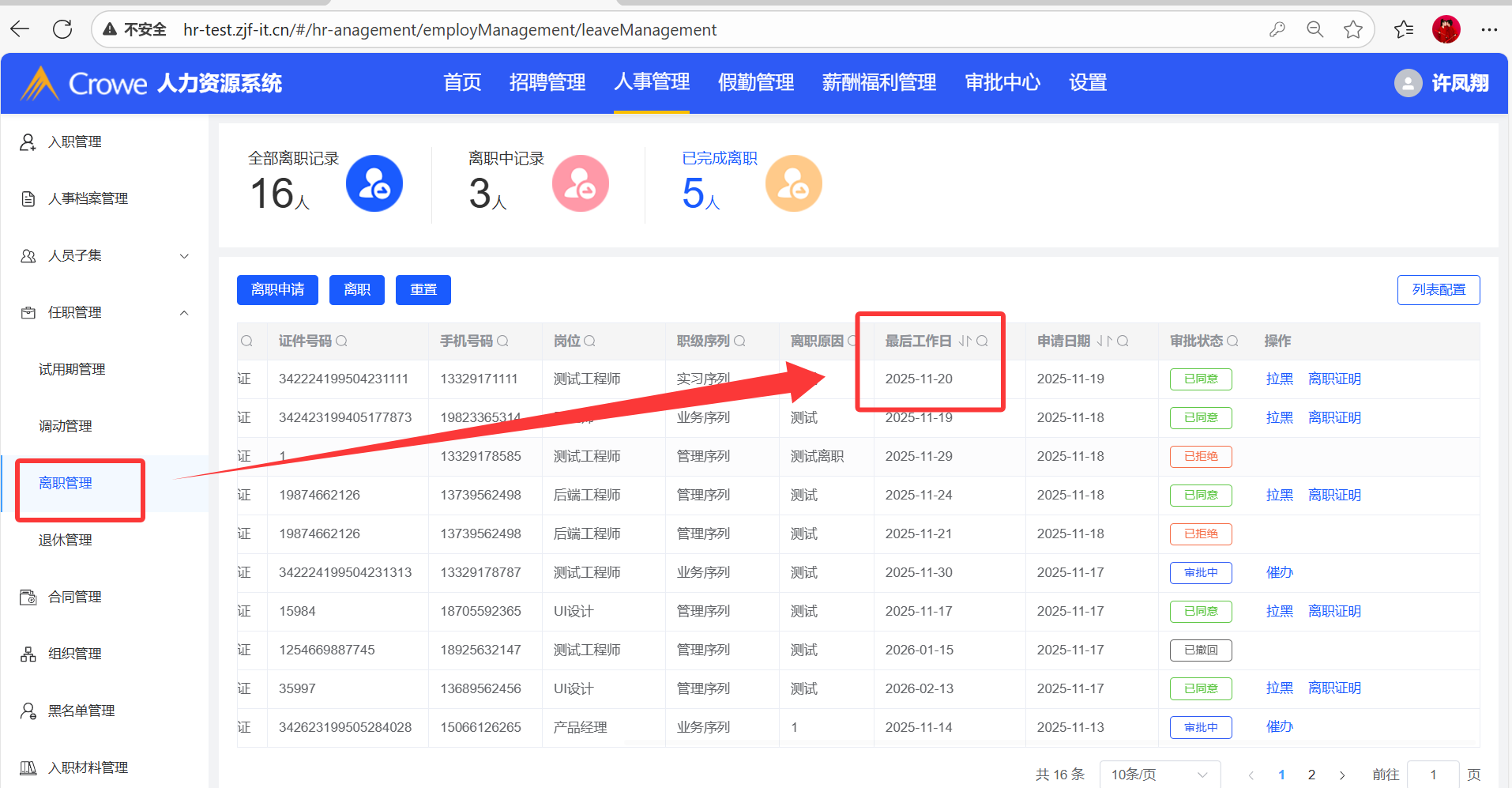Screen dimensions: 1512x788
Task: Click the search icon in 手机号码 header
Action: (x=502, y=341)
